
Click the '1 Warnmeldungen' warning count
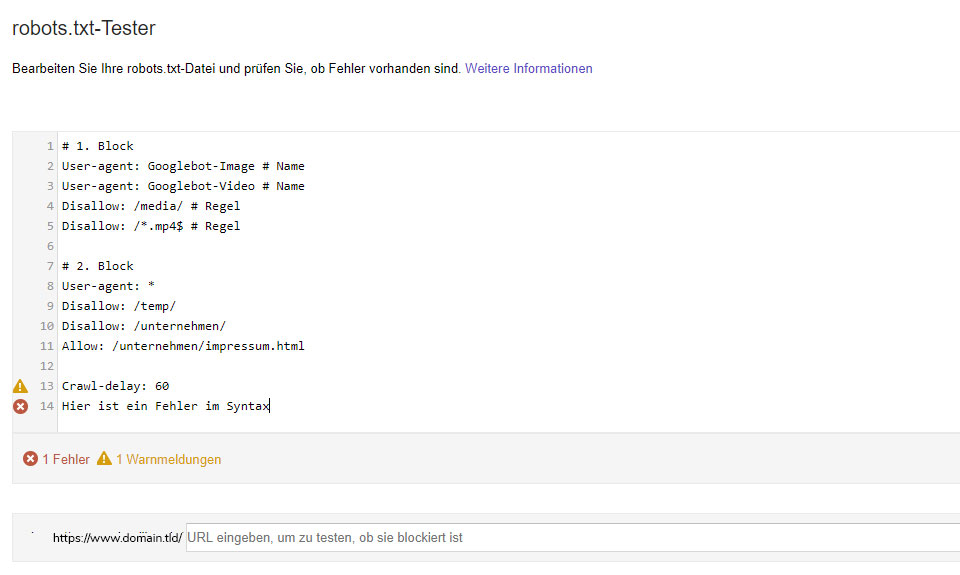pos(168,459)
